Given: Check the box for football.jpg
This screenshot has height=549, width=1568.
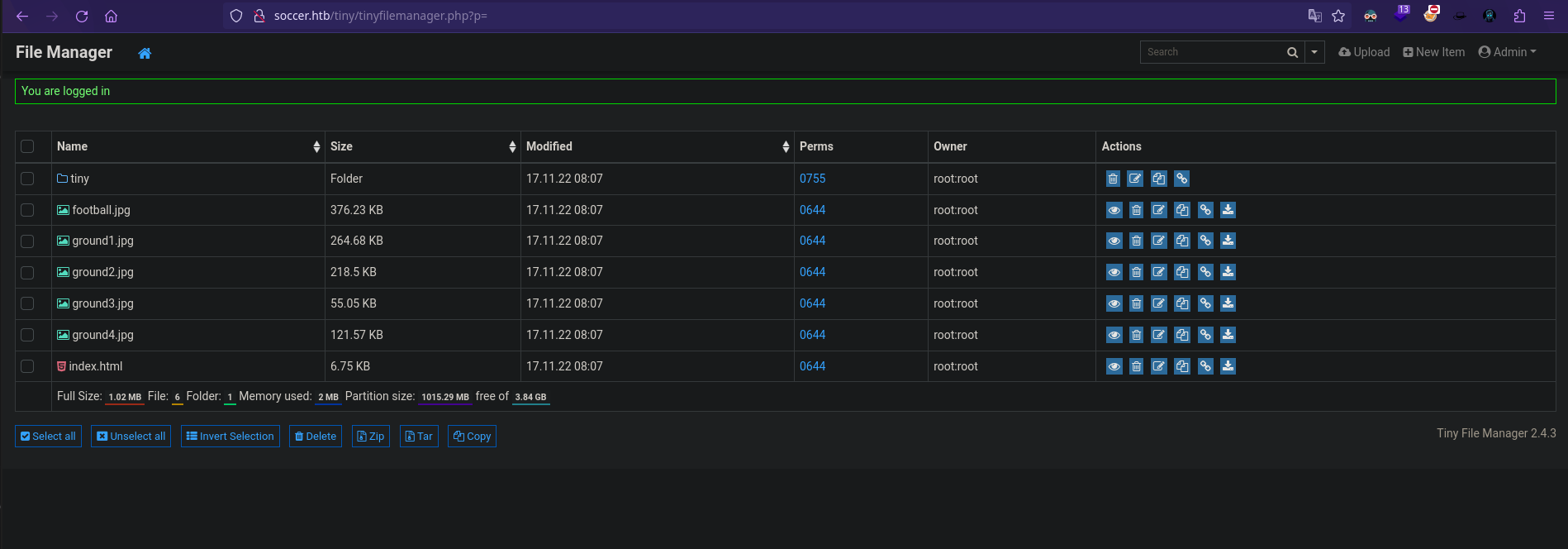Looking at the screenshot, I should pyautogui.click(x=27, y=210).
